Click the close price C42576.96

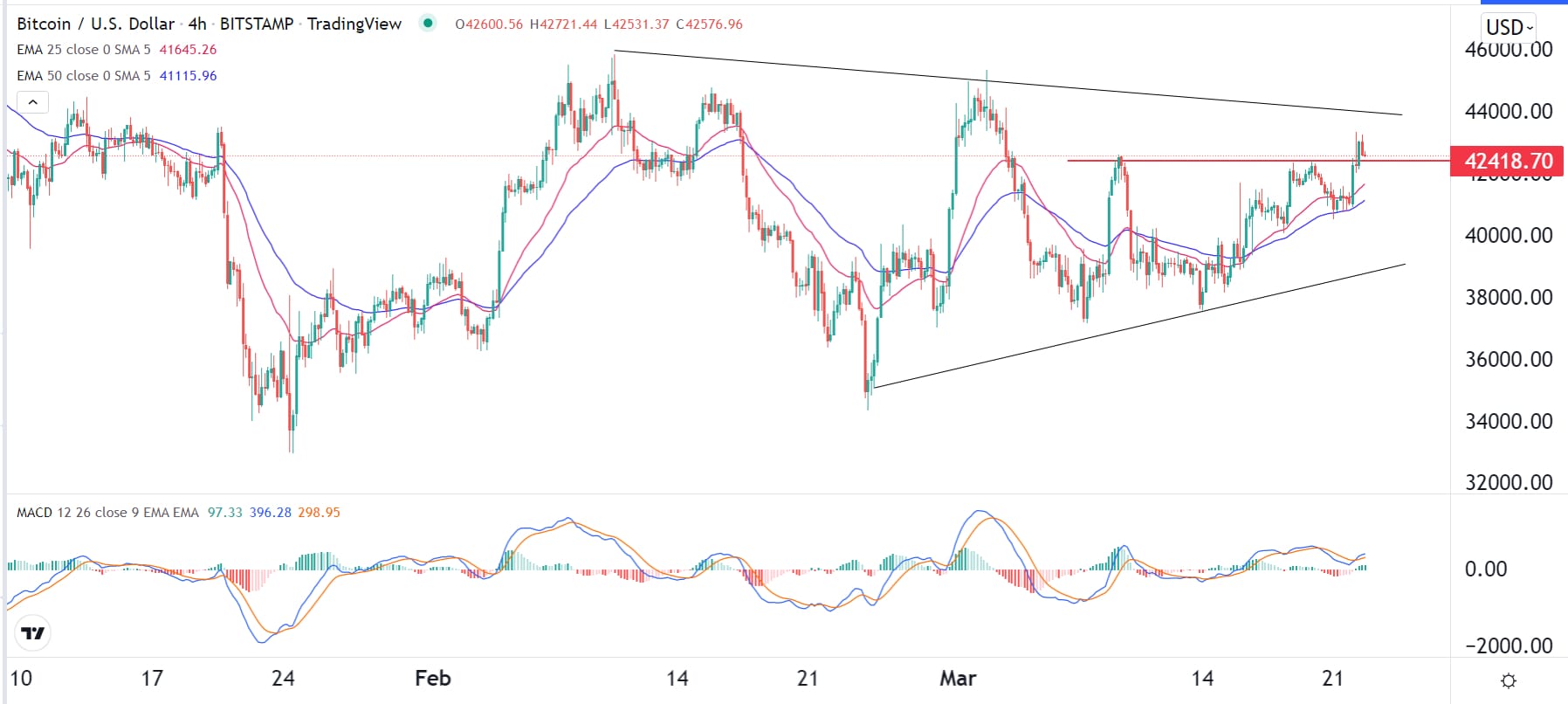(710, 24)
